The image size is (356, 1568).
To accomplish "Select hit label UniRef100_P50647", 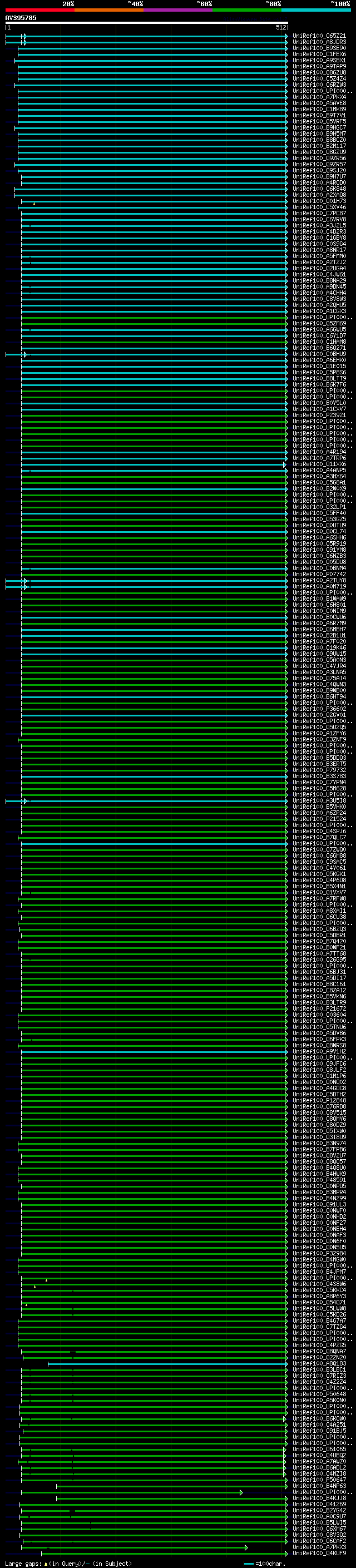I will [x=319, y=1480].
